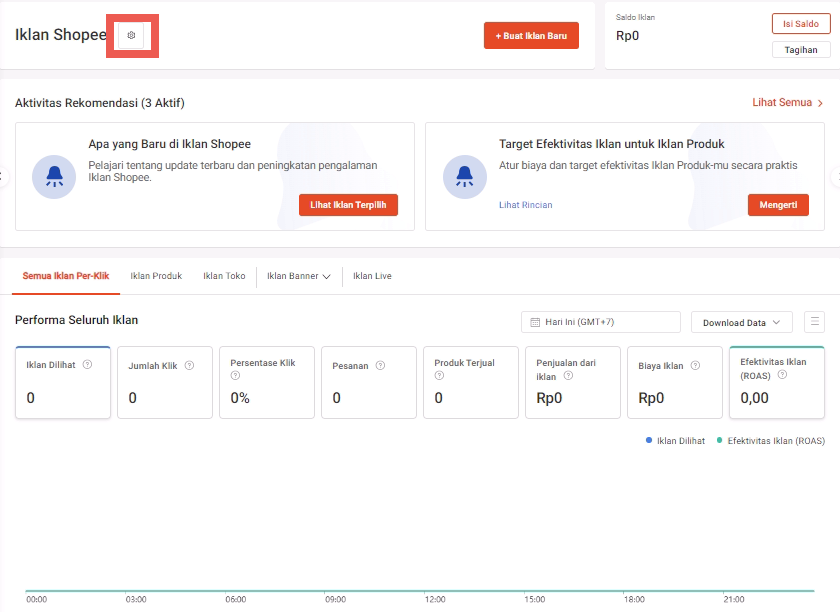The image size is (840, 612).
Task: Click help icon next to Pesanan
Action: click(x=380, y=365)
